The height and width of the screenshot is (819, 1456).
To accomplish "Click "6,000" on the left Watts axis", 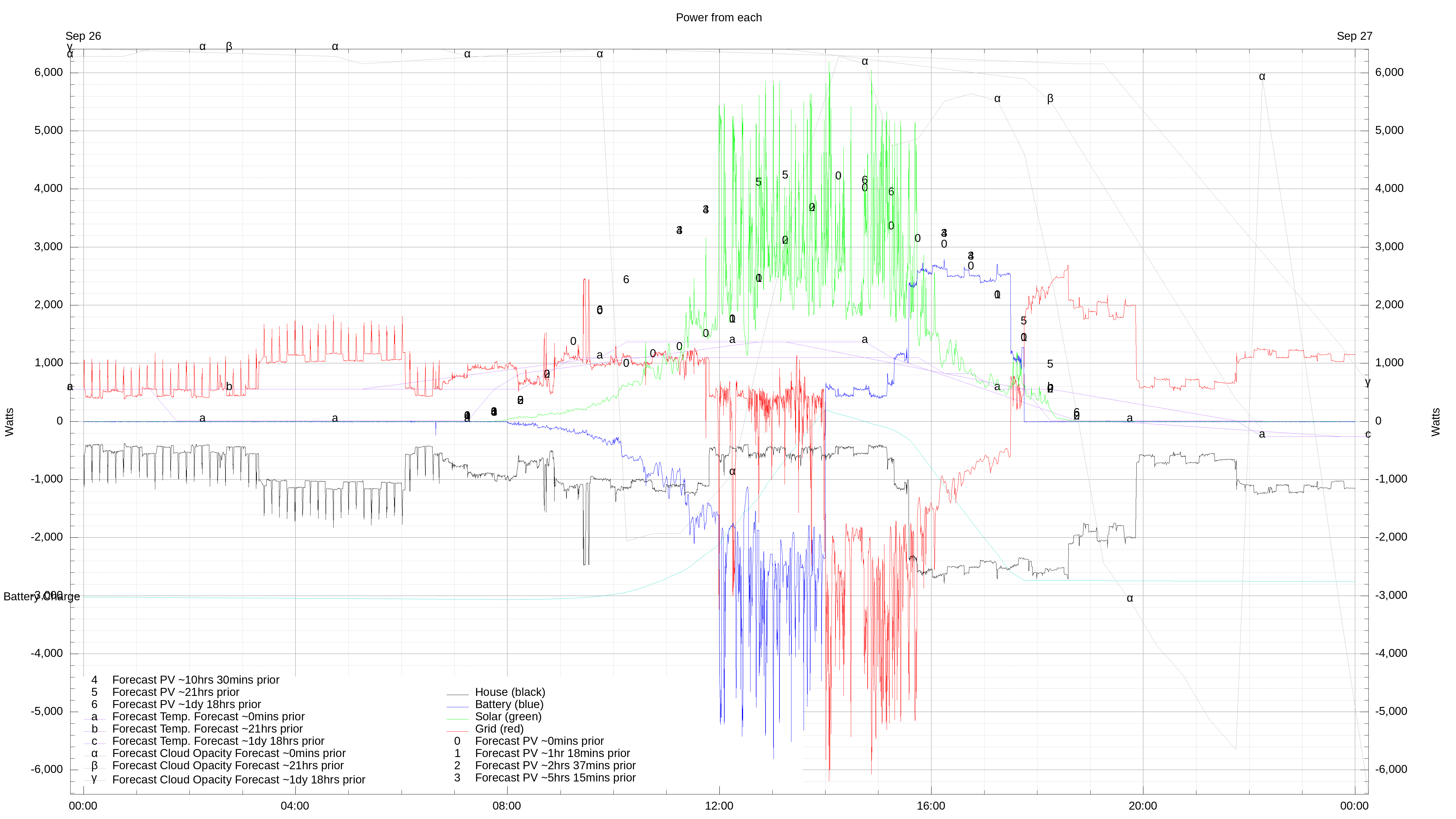I will pyautogui.click(x=49, y=72).
